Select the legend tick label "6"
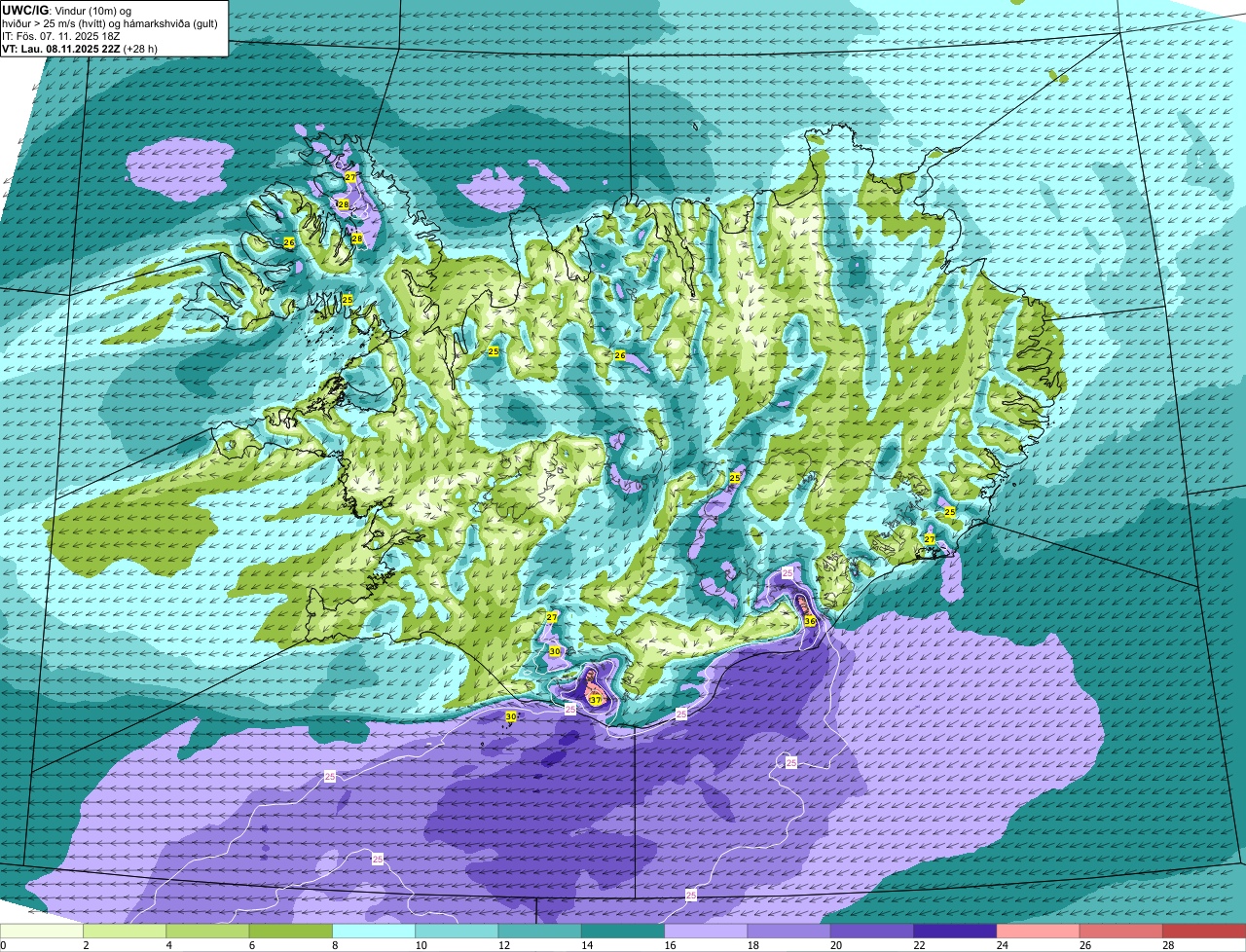Viewport: 1246px width, 952px height. [x=251, y=945]
